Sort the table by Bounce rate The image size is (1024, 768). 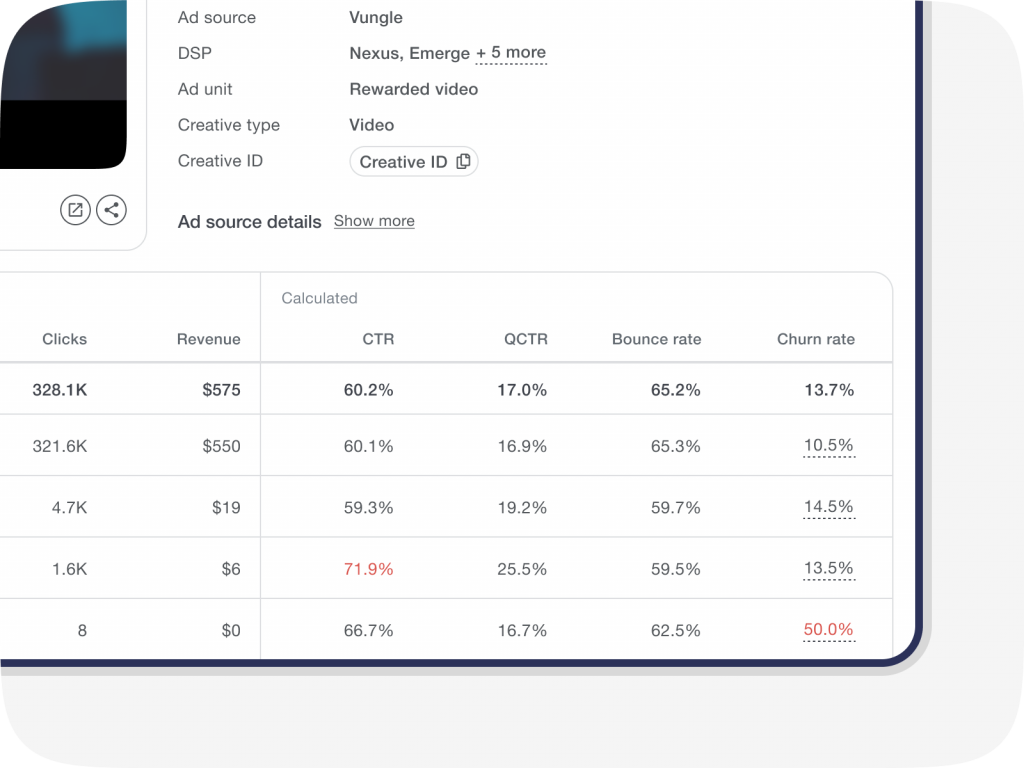(x=656, y=339)
